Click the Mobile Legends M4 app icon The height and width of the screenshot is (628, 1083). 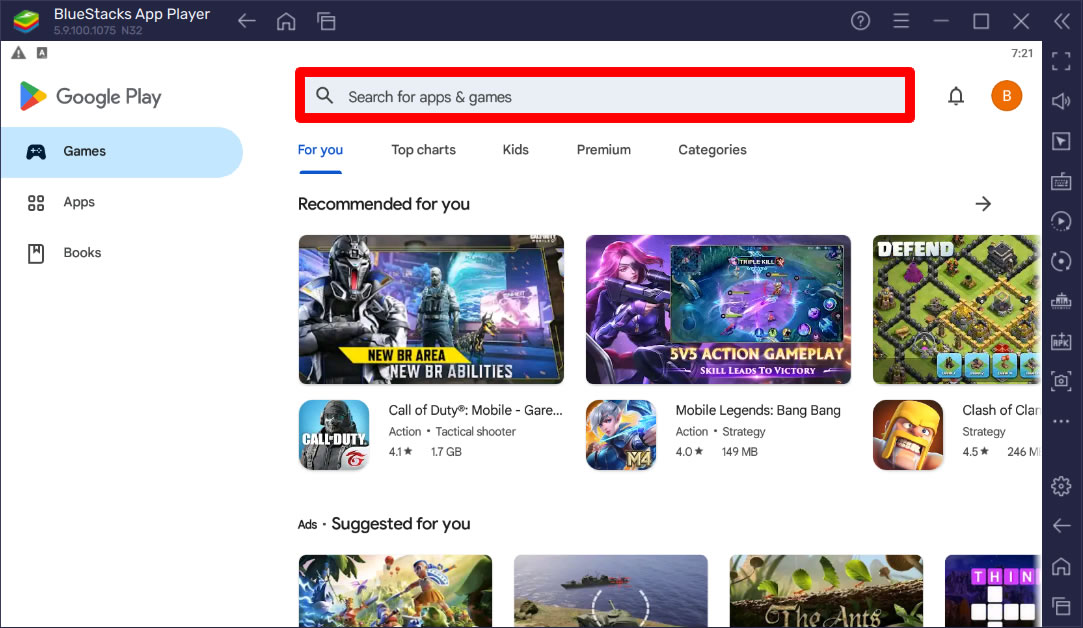[621, 435]
